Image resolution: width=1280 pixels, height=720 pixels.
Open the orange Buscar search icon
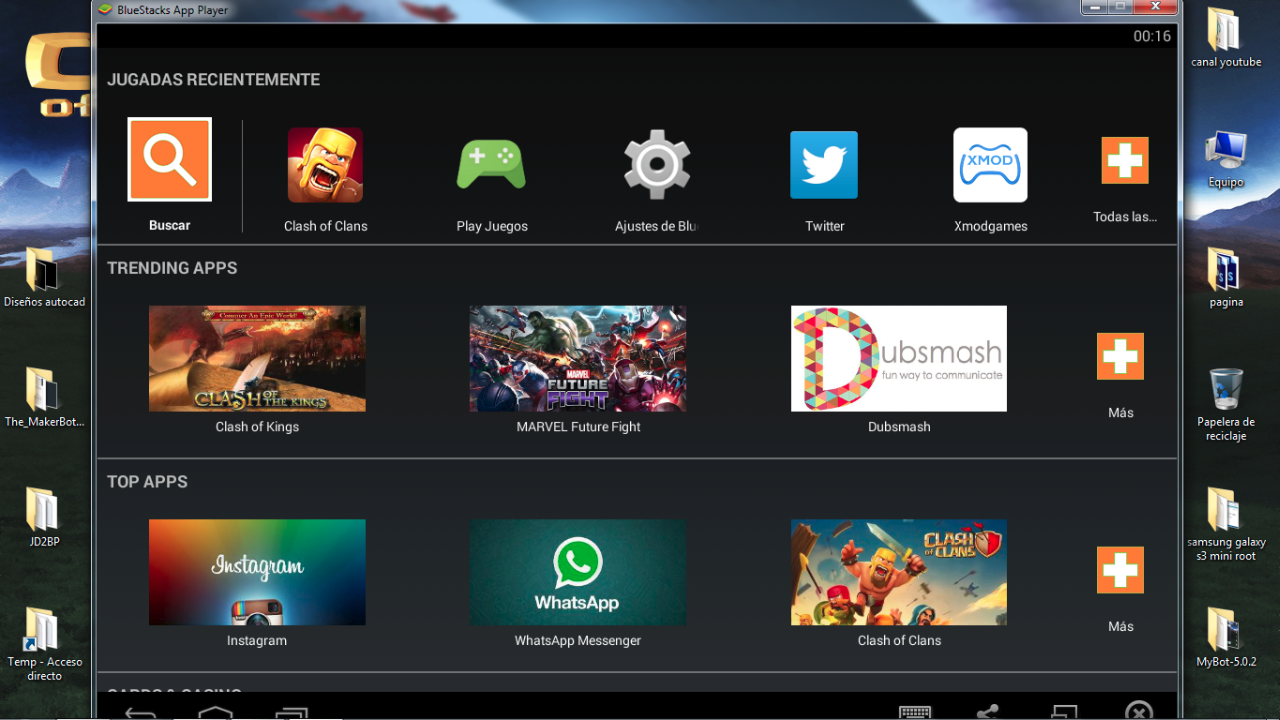point(169,160)
